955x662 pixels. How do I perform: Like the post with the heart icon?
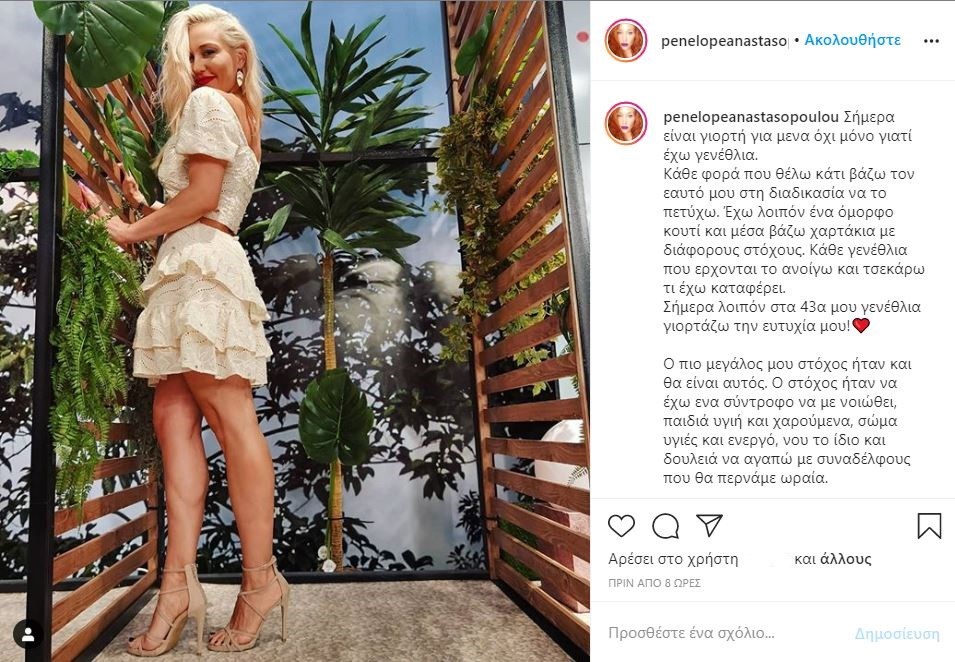[621, 526]
